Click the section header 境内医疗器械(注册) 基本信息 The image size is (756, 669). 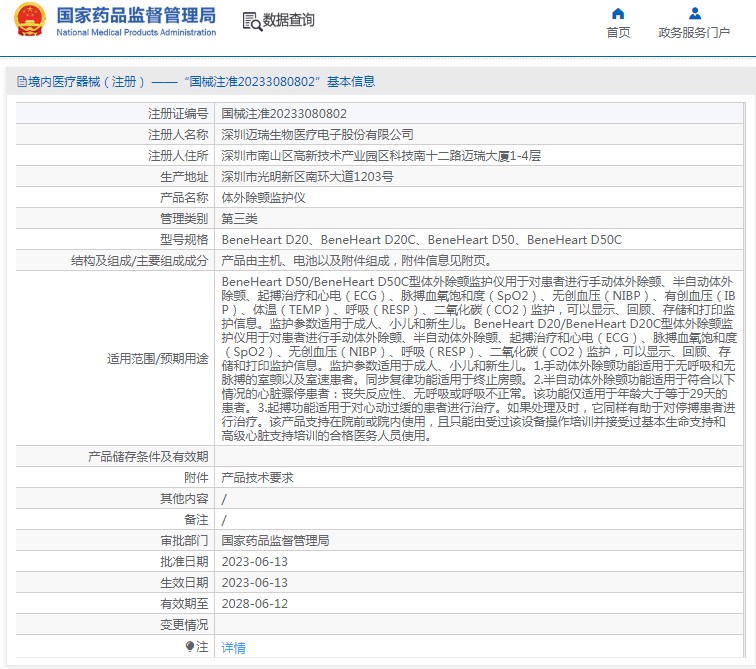tap(202, 82)
